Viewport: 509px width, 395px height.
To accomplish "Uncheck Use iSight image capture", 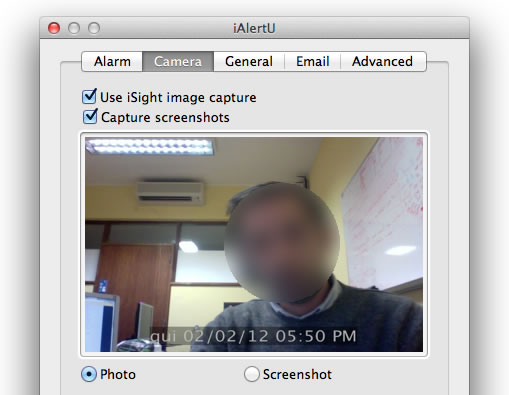I will [90, 97].
